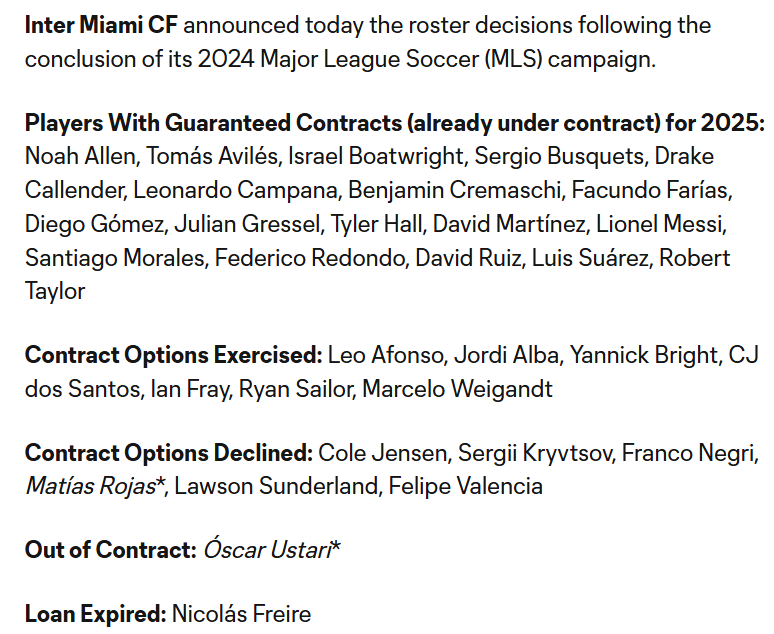Click the Contract Options Declined heading
774x634 pixels.
pyautogui.click(x=169, y=453)
